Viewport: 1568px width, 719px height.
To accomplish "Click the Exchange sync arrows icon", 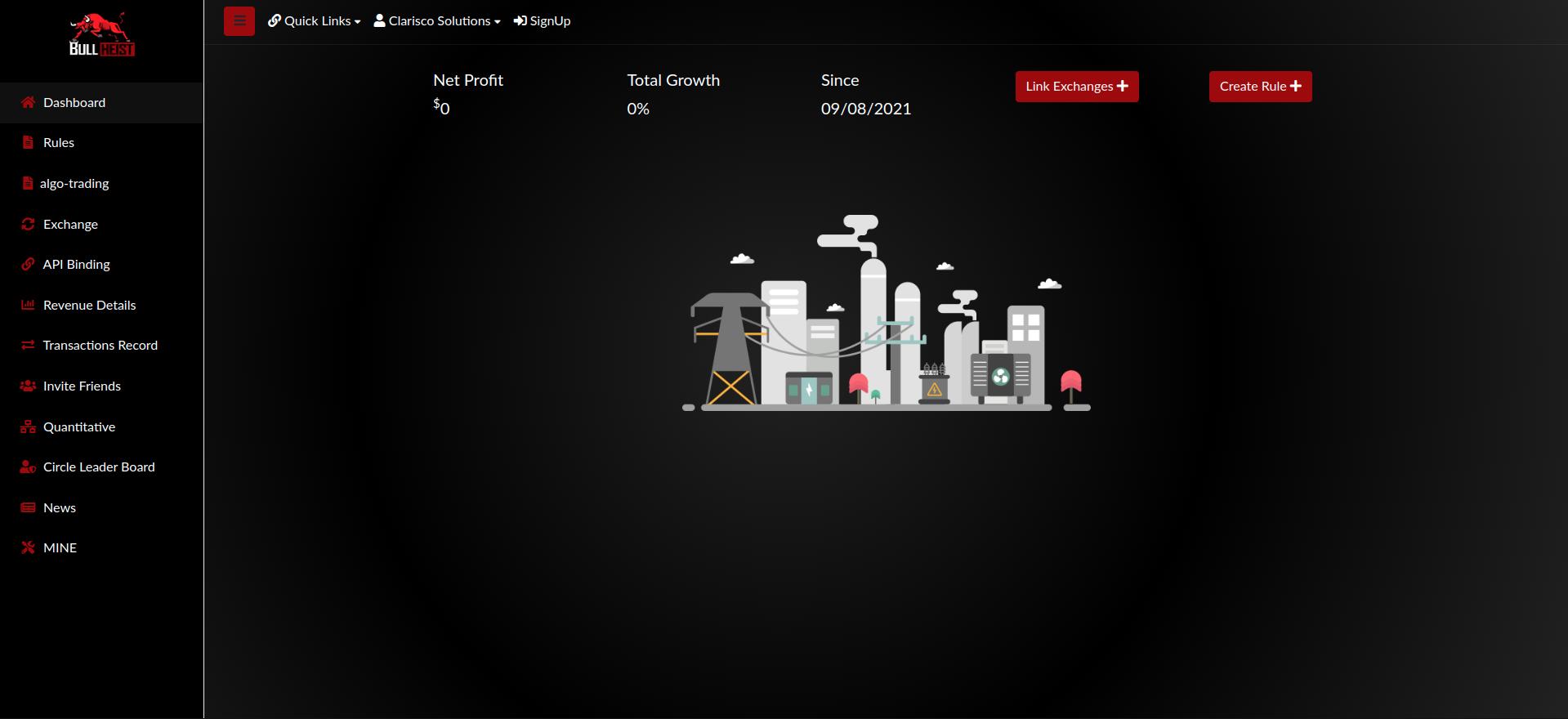I will pos(28,224).
